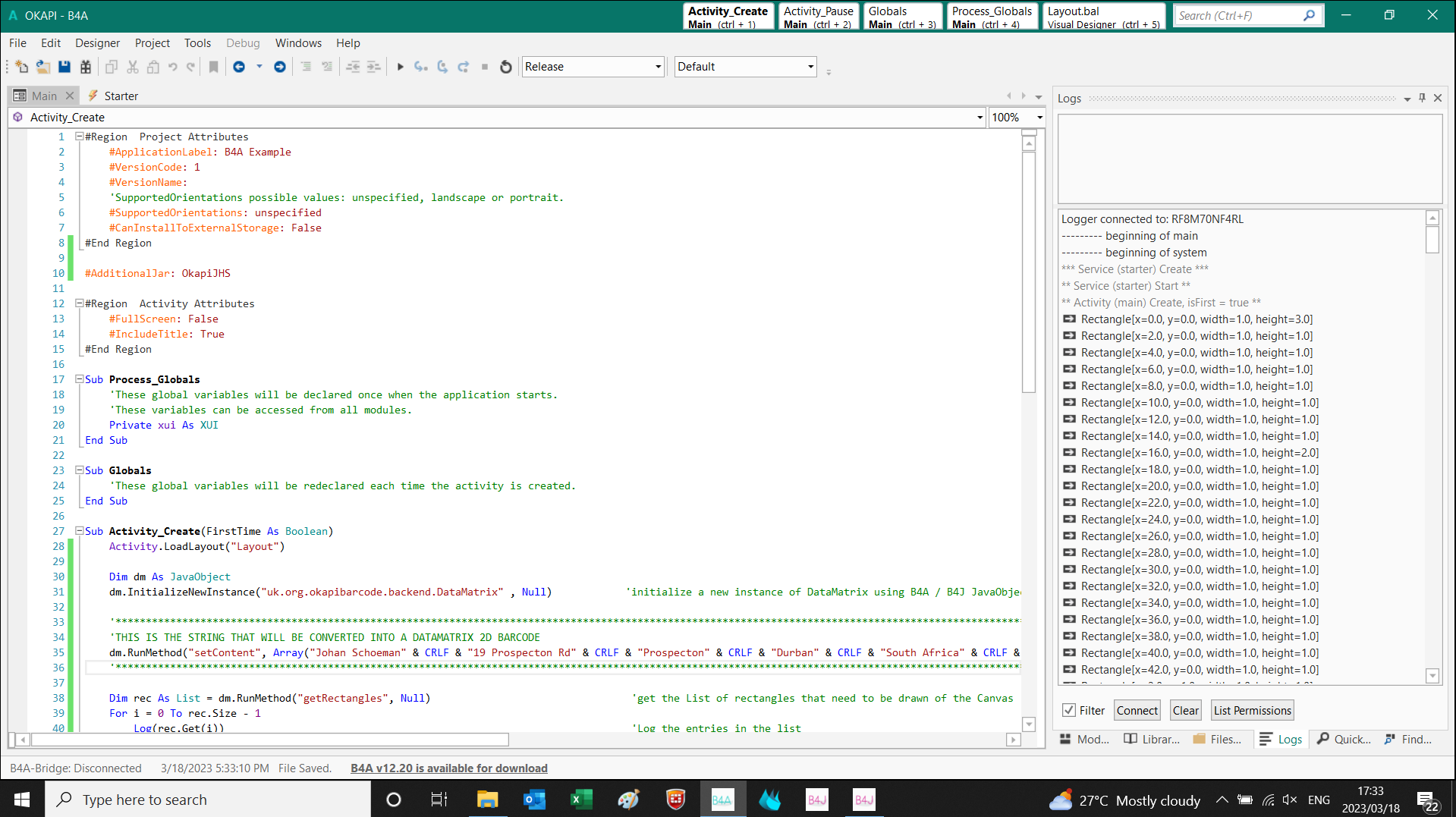Click B4A v12.20 download link
1456x817 pixels.
tap(448, 768)
